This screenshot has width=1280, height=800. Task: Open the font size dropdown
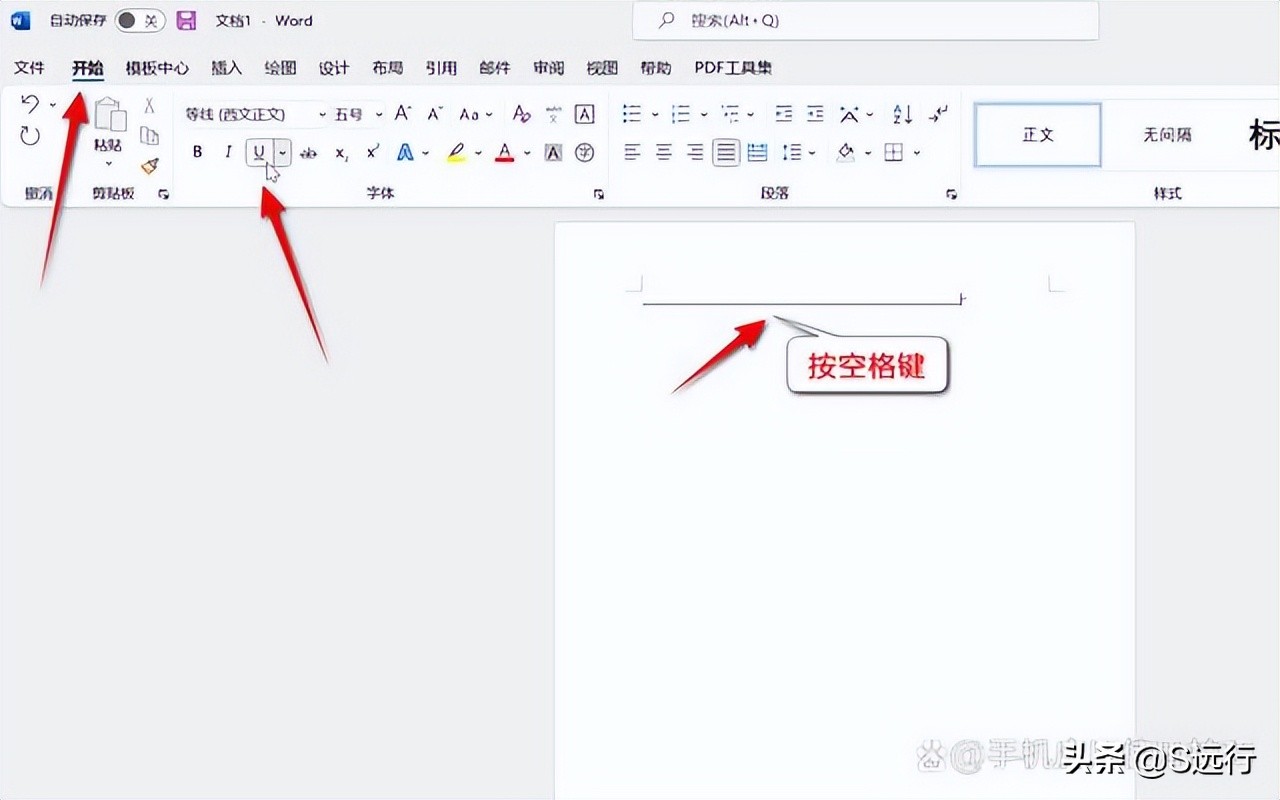point(378,113)
